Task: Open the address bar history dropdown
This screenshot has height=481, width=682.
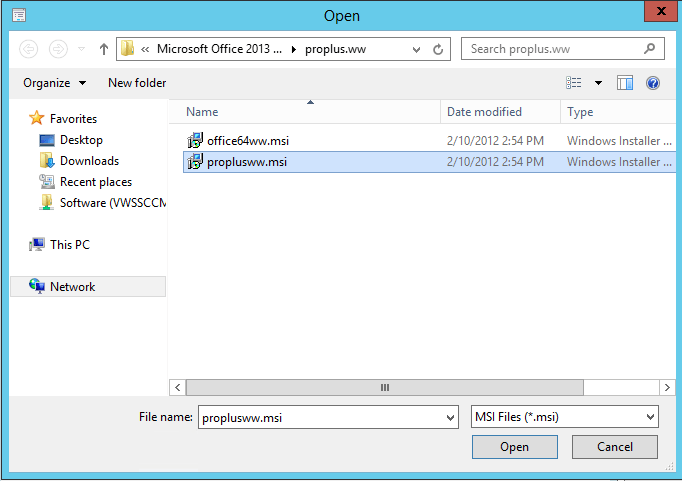Action: (x=416, y=50)
